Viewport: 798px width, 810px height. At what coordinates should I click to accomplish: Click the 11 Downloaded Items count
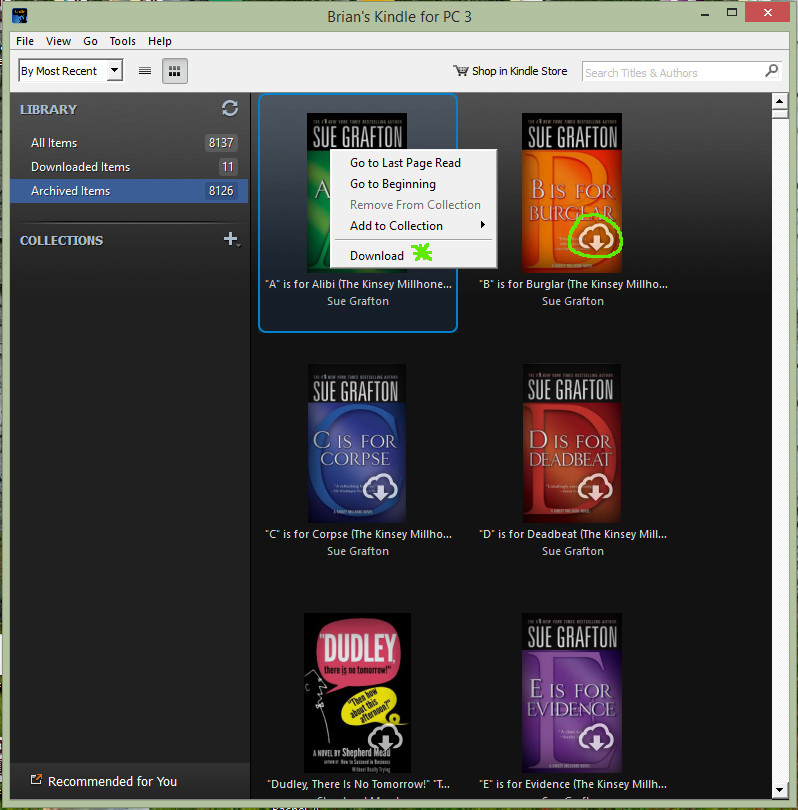[228, 167]
